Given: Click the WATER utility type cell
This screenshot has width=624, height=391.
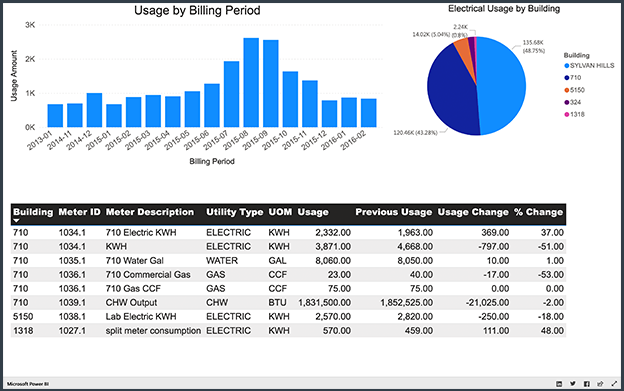Looking at the screenshot, I should pos(222,261).
